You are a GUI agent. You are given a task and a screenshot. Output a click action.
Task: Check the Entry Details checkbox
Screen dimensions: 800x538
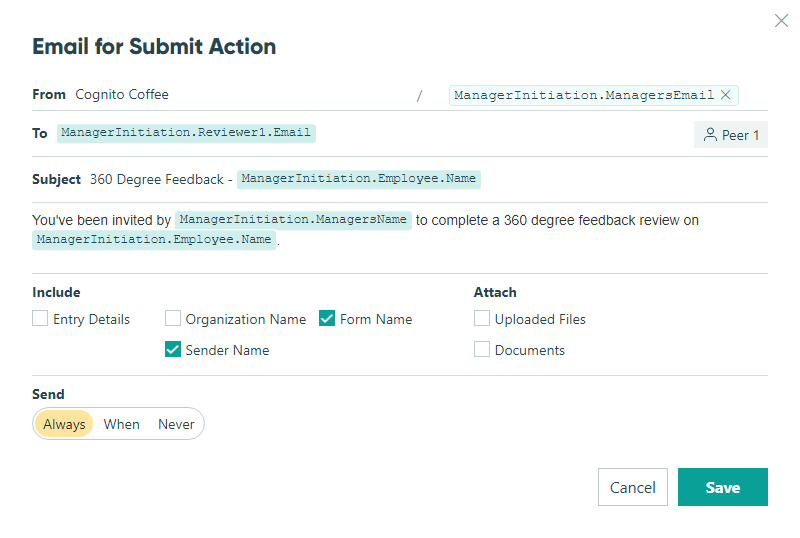40,319
